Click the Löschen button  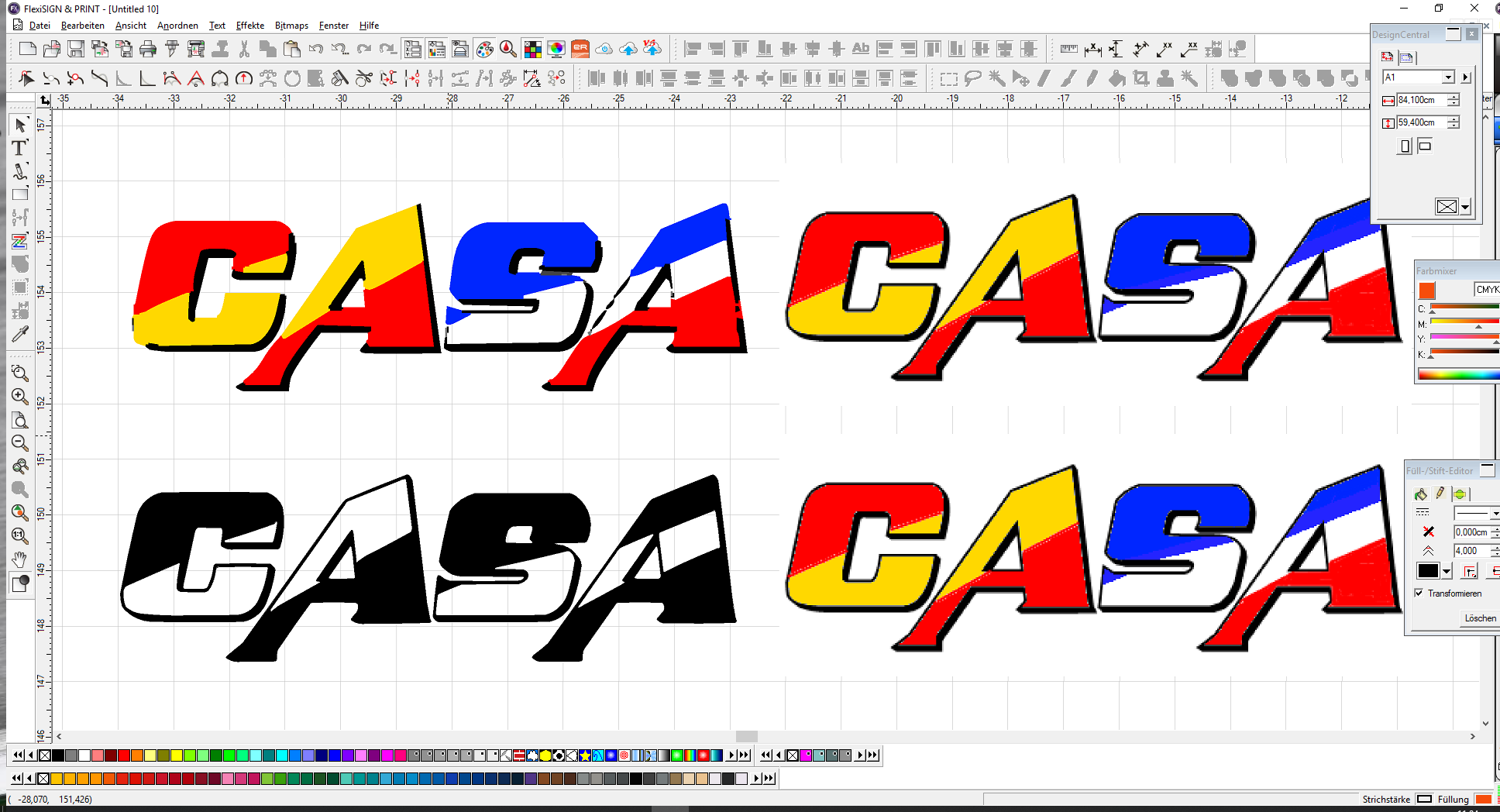[1480, 618]
